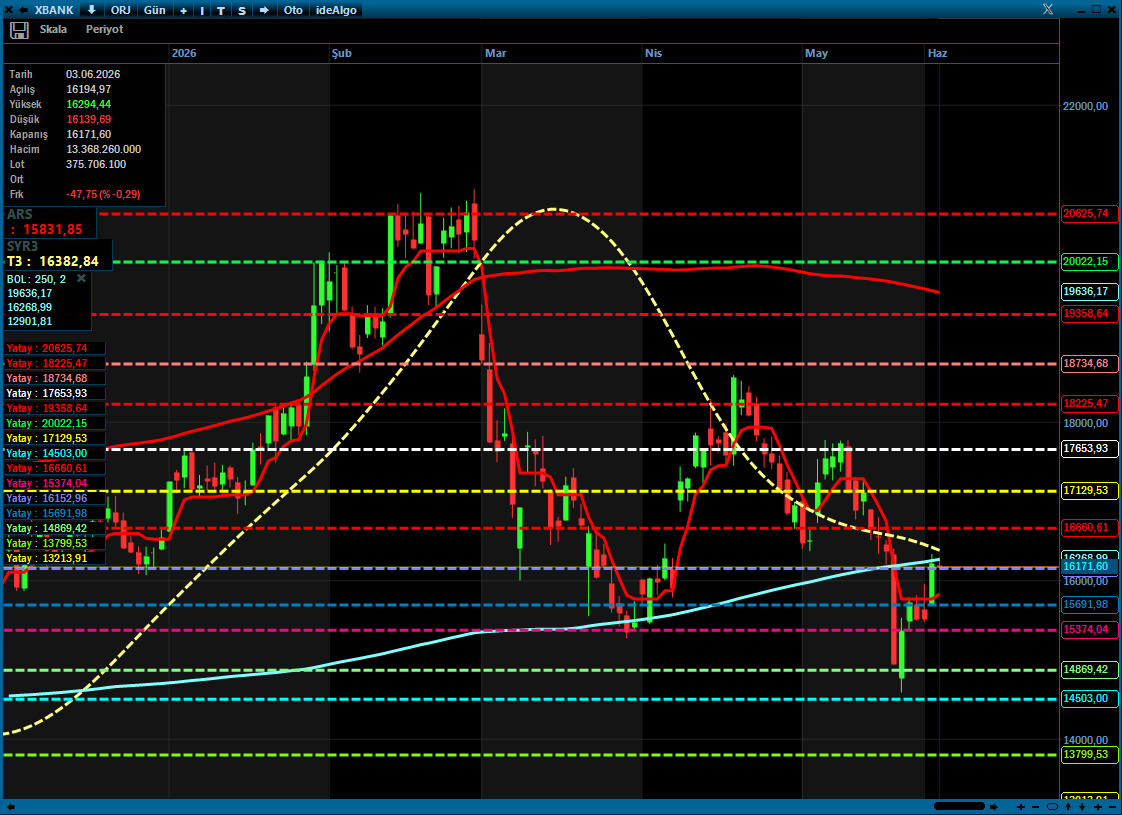Click the last minus icon in the bottom bar
Viewport: 1122px width, 815px height.
(x=1112, y=806)
